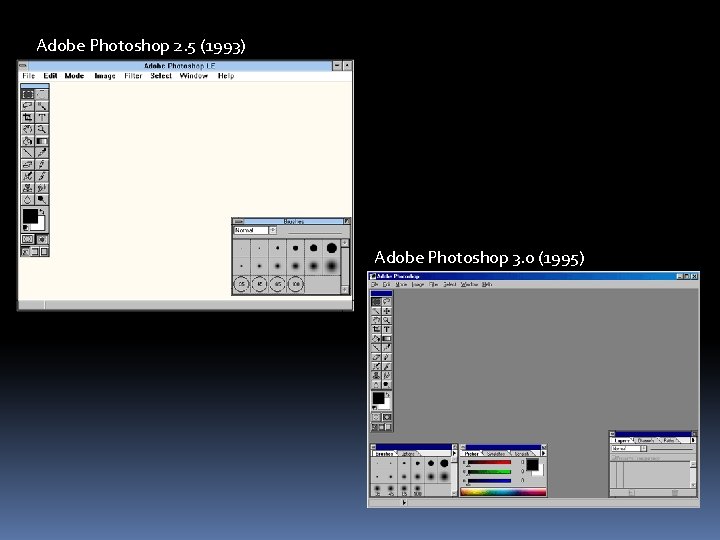Pick the Blur droplet tool in Photoshop 2.5

[x=28, y=199]
